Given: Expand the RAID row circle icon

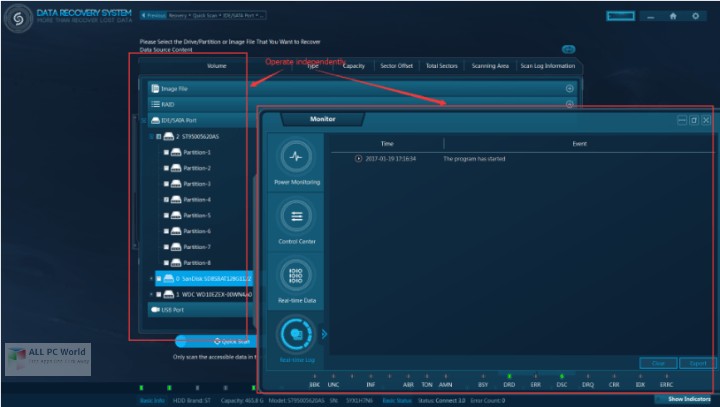Looking at the screenshot, I should point(569,104).
